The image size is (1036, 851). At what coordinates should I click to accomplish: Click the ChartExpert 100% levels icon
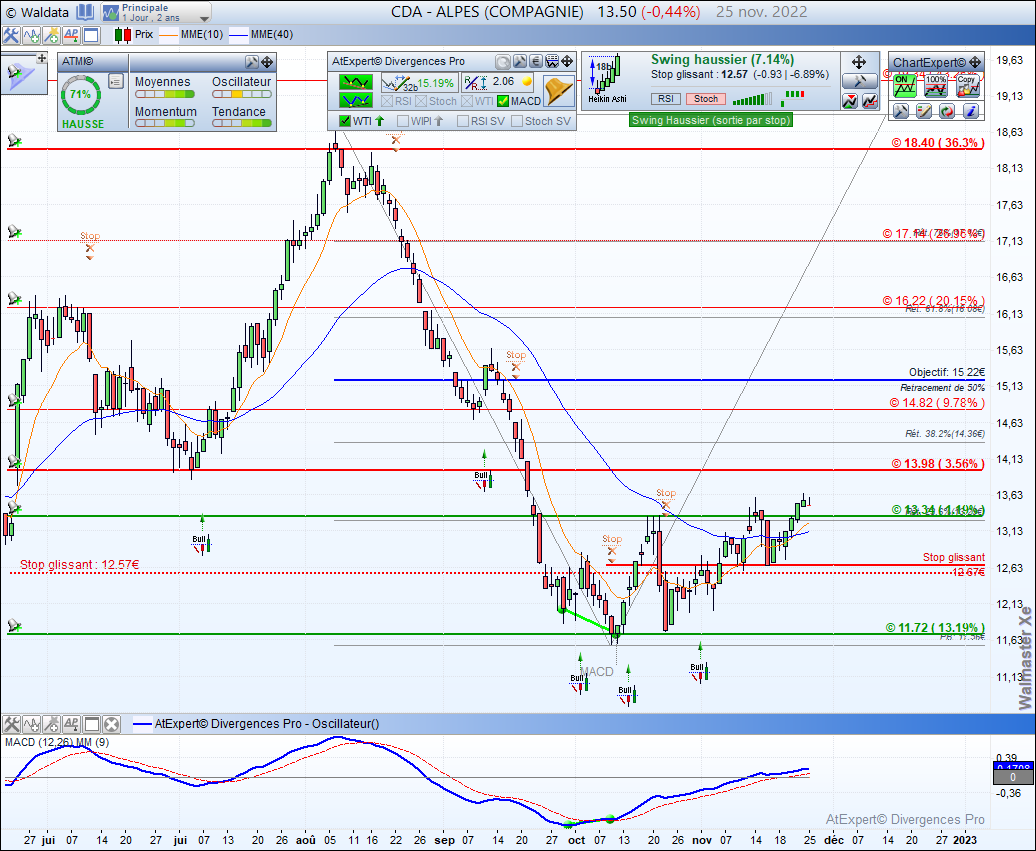[936, 86]
